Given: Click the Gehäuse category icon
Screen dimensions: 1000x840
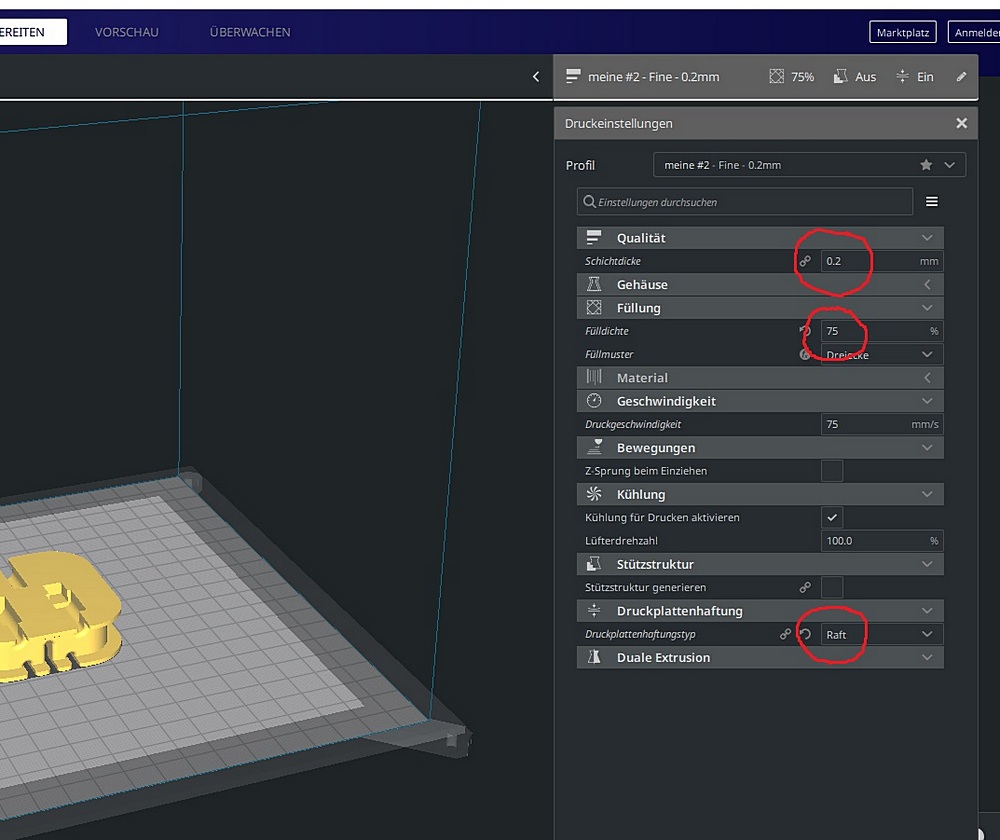Looking at the screenshot, I should pos(594,284).
